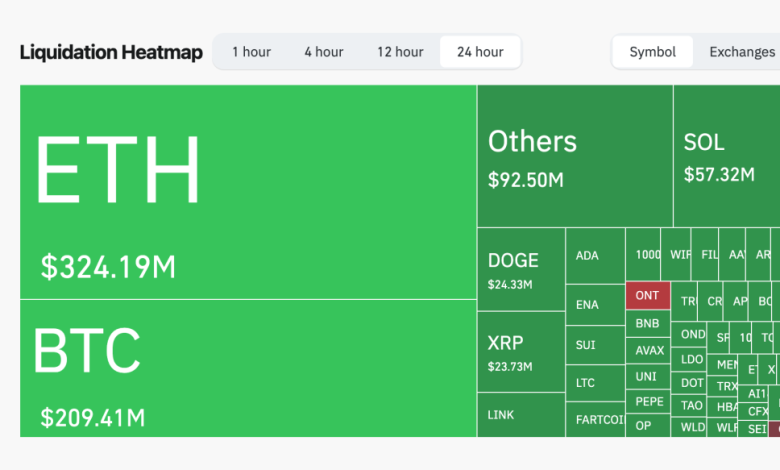Select the red ONT tile

(648, 295)
